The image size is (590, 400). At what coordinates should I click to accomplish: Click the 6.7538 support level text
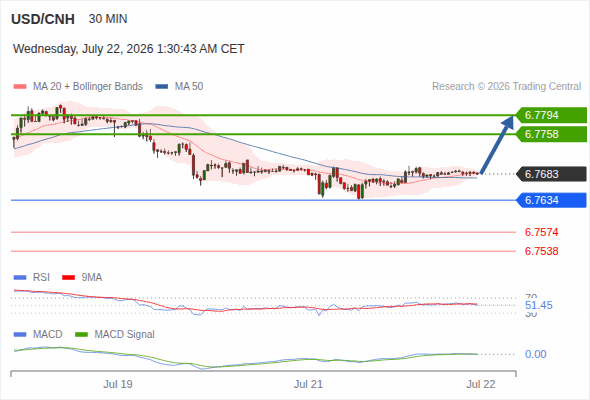coord(541,251)
